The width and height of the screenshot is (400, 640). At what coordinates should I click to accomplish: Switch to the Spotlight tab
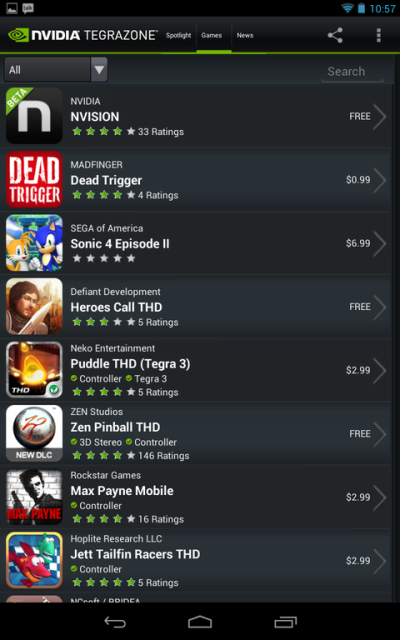178,36
